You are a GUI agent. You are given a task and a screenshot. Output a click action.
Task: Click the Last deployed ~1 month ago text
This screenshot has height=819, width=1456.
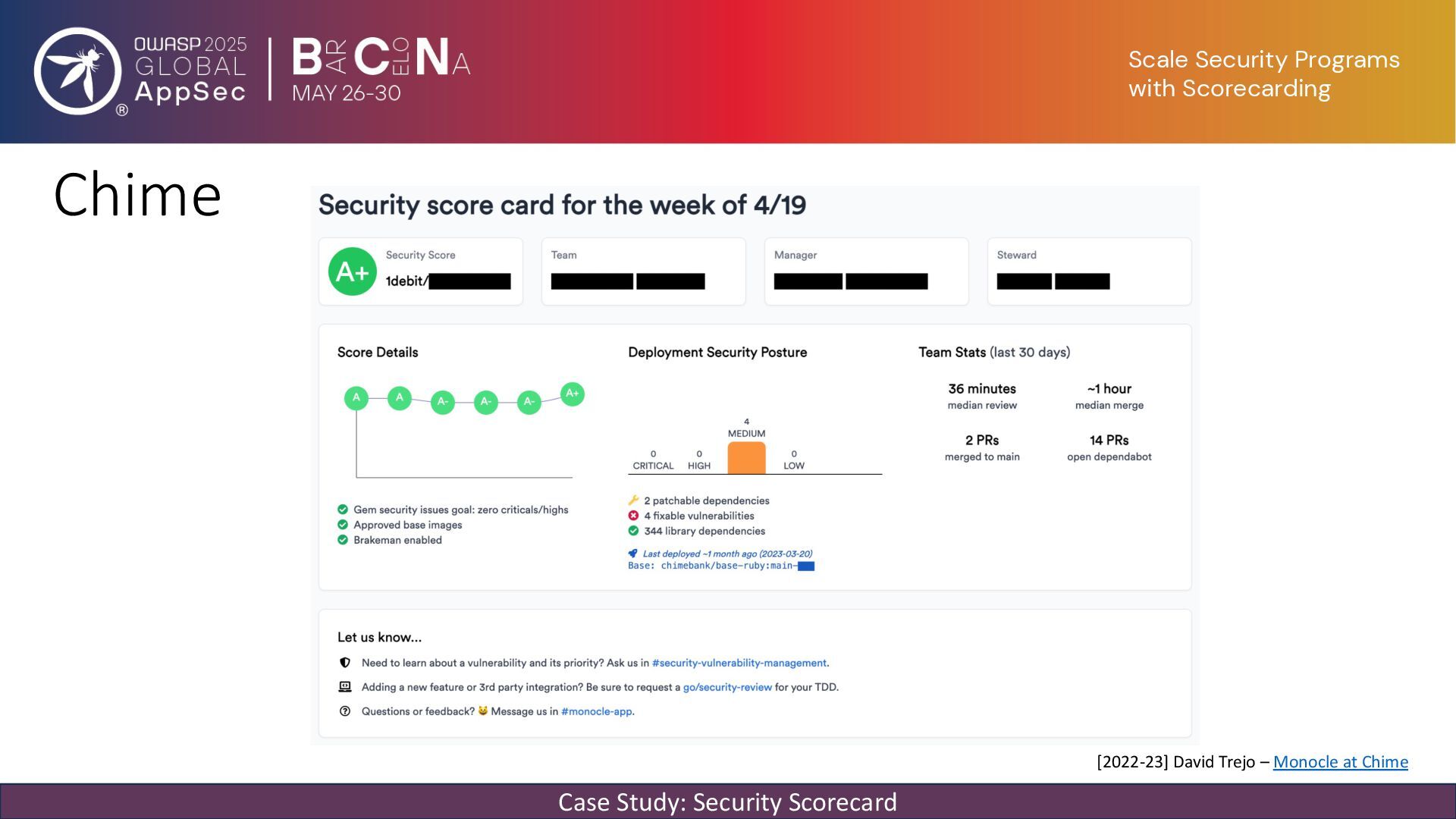[727, 554]
